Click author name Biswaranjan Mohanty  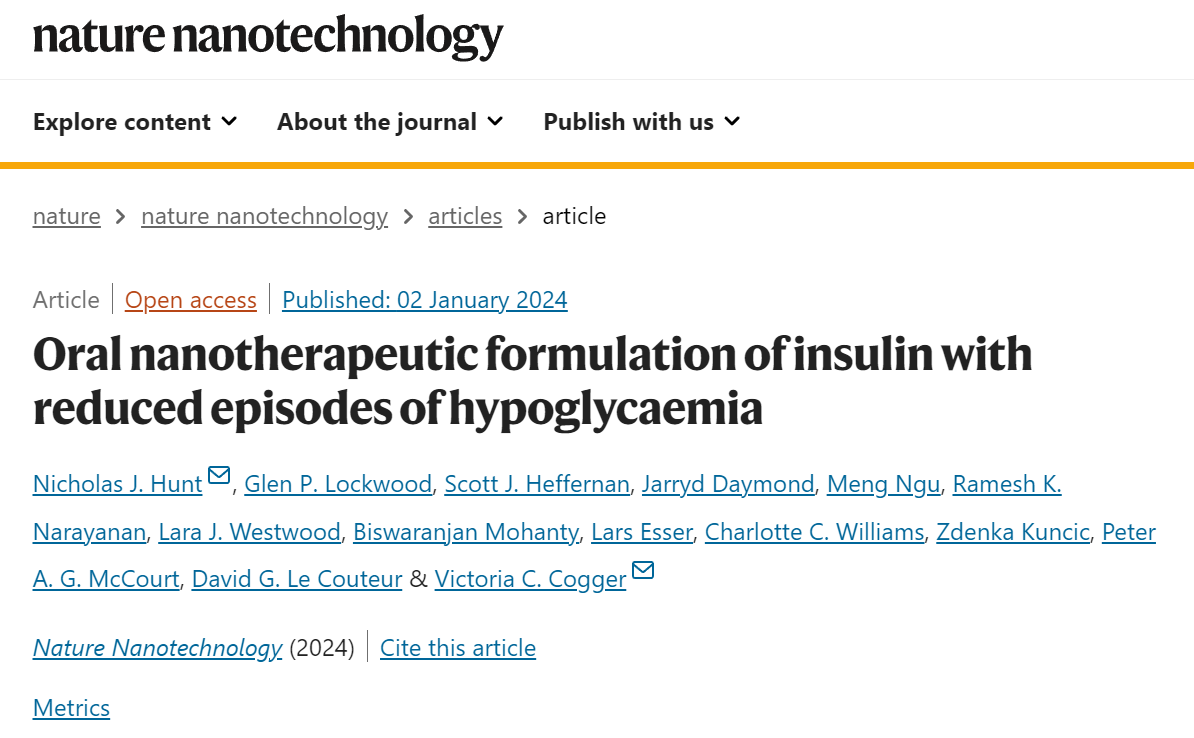click(466, 532)
